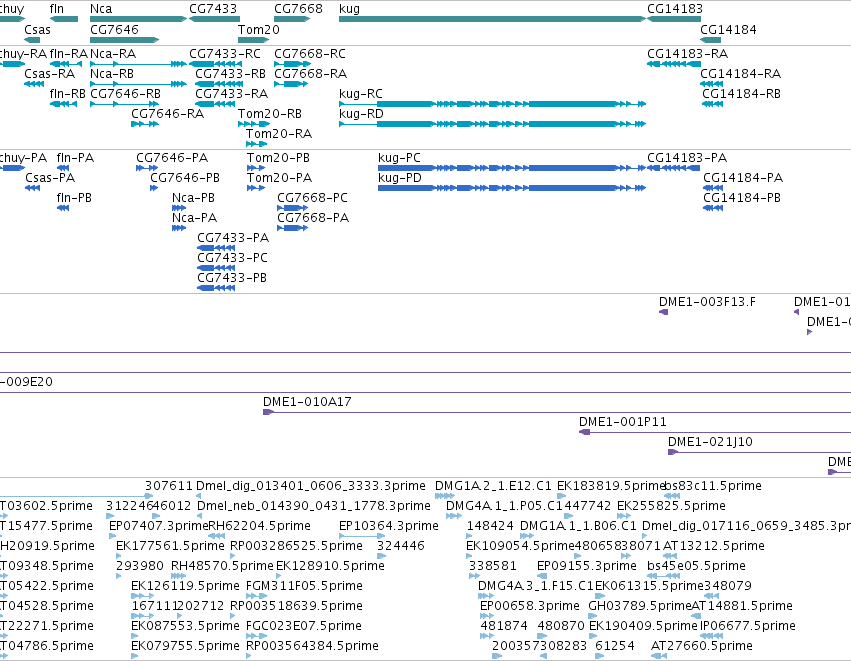This screenshot has height=661, width=851.
Task: Click the Nca gene feature
Action: coord(138,19)
